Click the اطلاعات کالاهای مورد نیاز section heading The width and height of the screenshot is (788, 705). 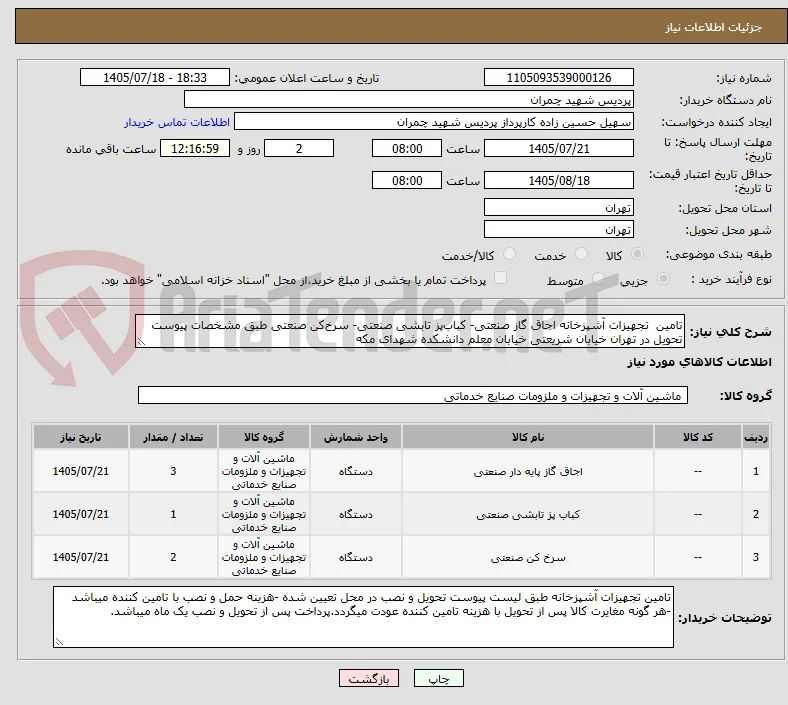699,362
